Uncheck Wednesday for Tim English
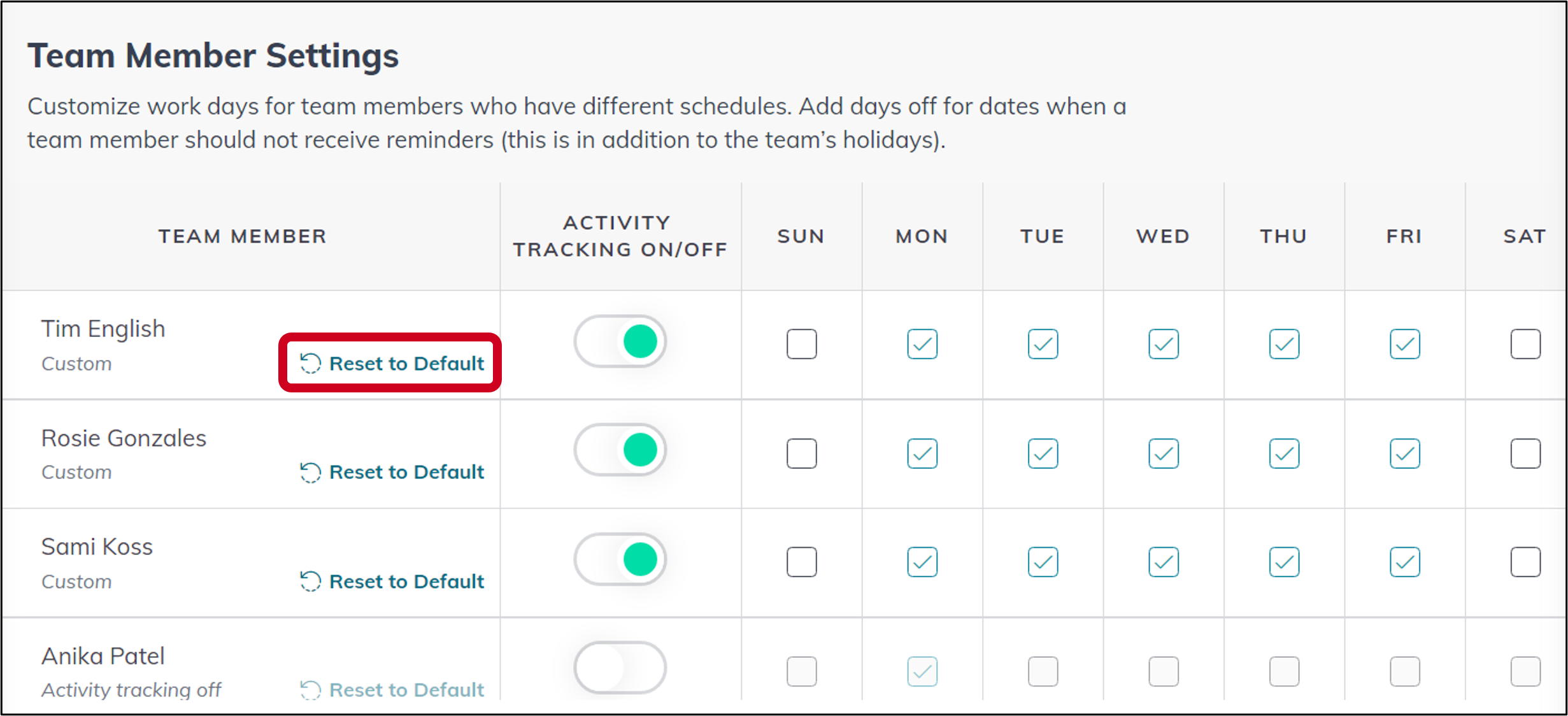 coord(1164,344)
